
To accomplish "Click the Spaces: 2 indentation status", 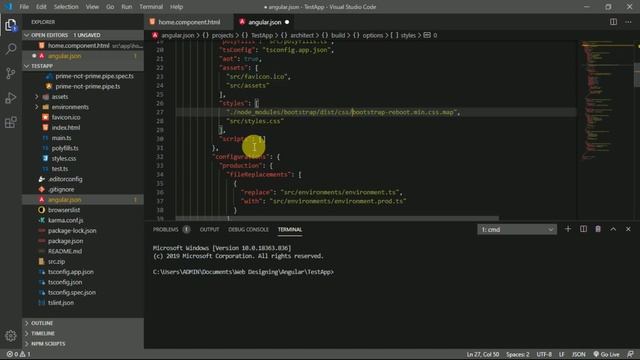I will (x=518, y=354).
